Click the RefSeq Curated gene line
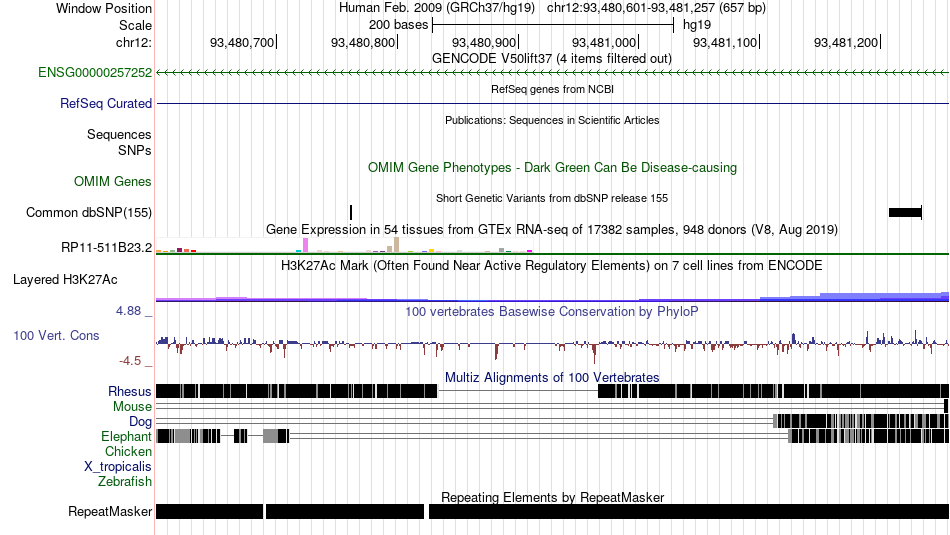 (553, 104)
